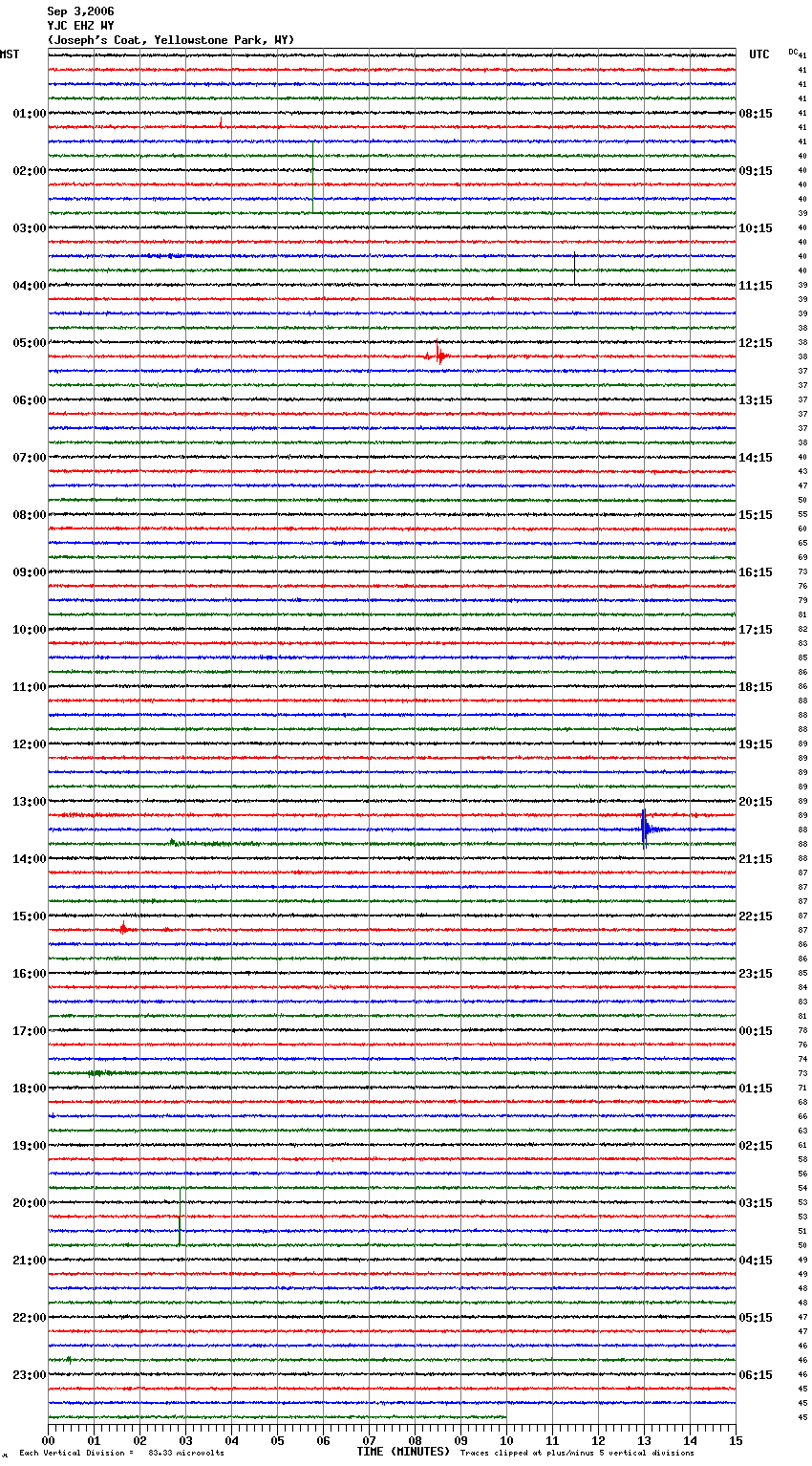
Task: Click the Traces clipped at plus/minus footer note
Action: click(x=577, y=1454)
